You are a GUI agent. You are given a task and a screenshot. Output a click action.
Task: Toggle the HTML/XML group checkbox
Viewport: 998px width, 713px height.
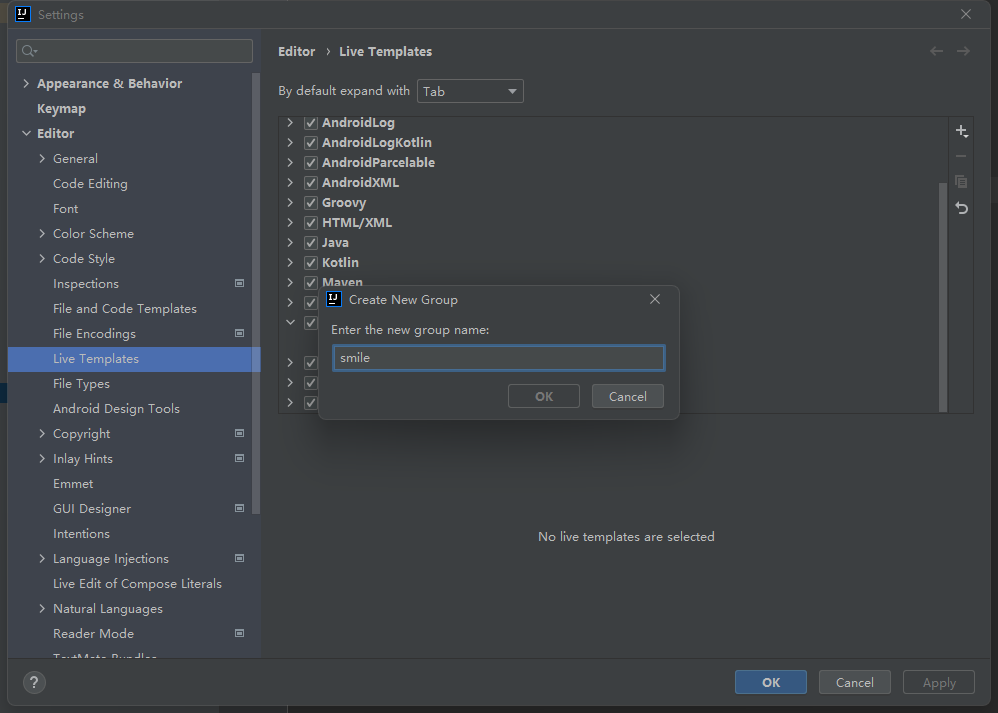(311, 223)
